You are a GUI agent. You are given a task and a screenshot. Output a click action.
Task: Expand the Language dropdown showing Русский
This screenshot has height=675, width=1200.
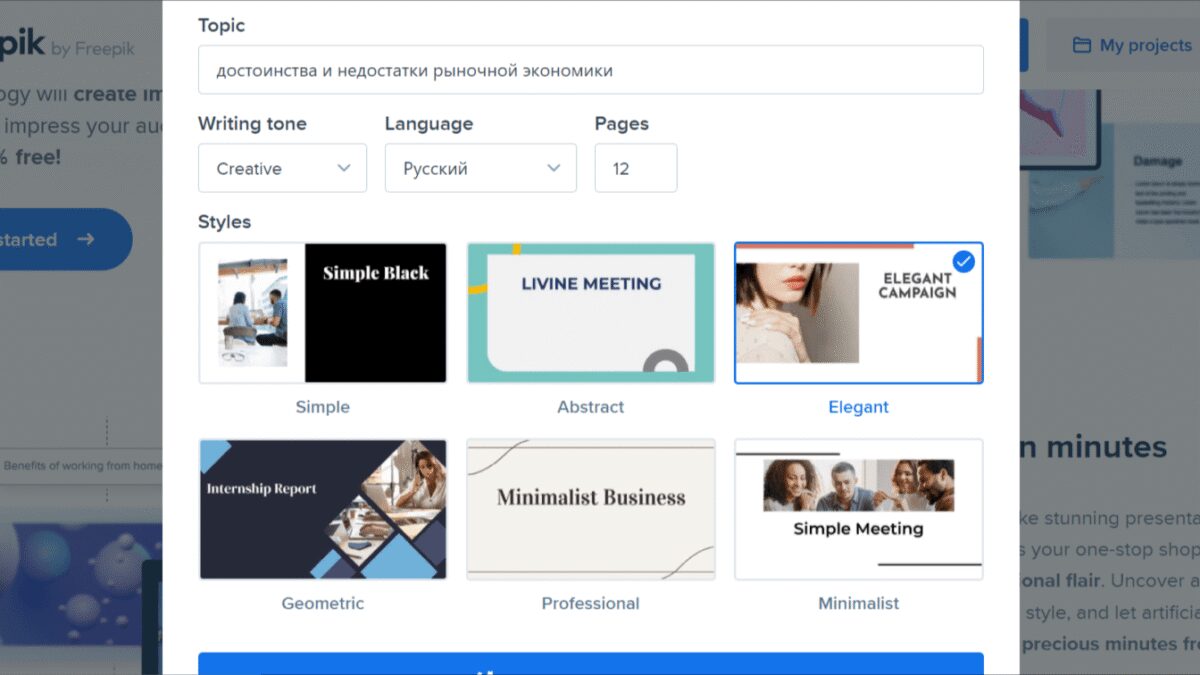(480, 168)
